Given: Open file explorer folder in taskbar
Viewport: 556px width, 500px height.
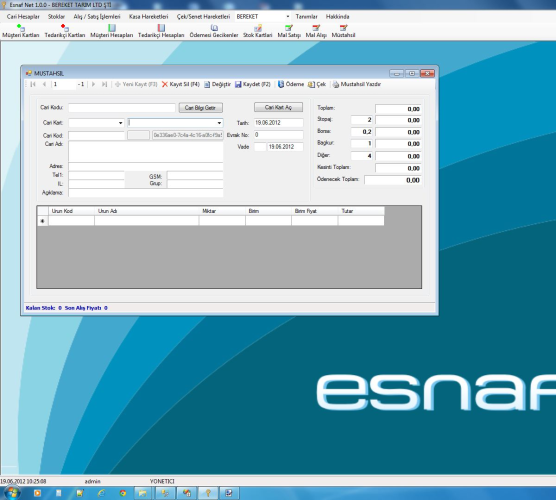Looking at the screenshot, I should coord(143,493).
